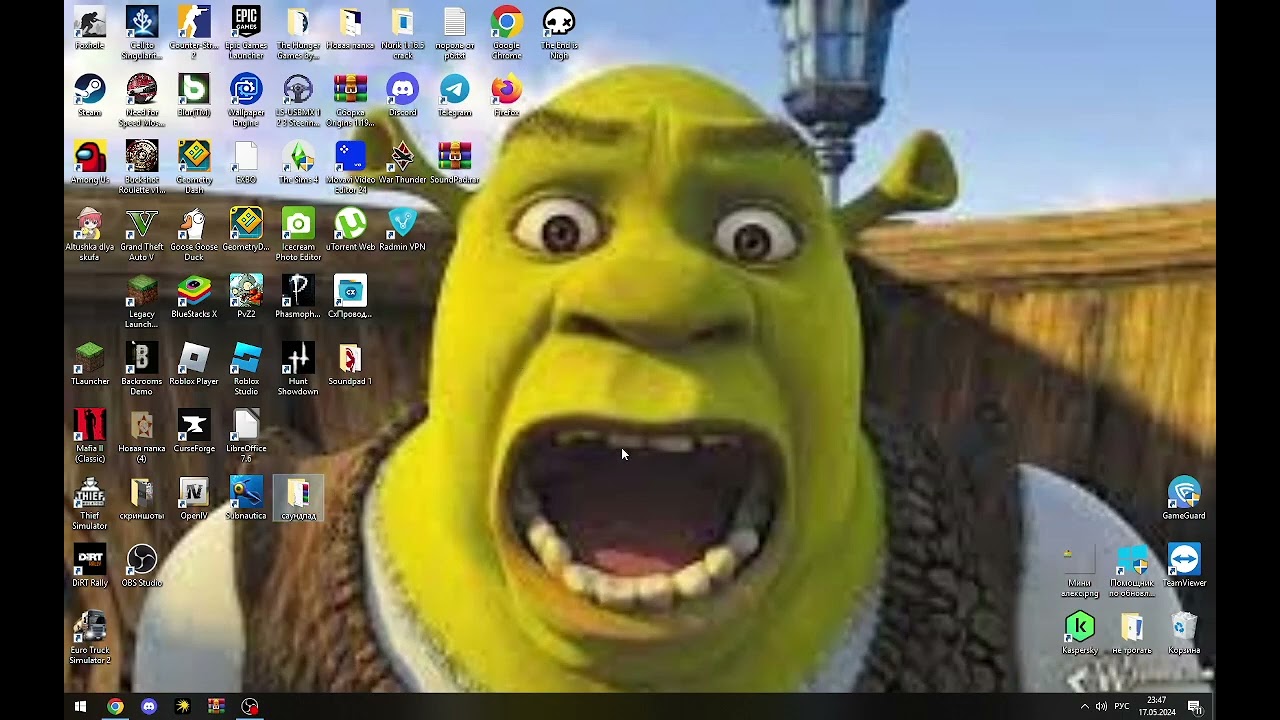This screenshot has height=720, width=1280.
Task: Select the LibreOffice 7.6 shortcut
Action: click(246, 436)
